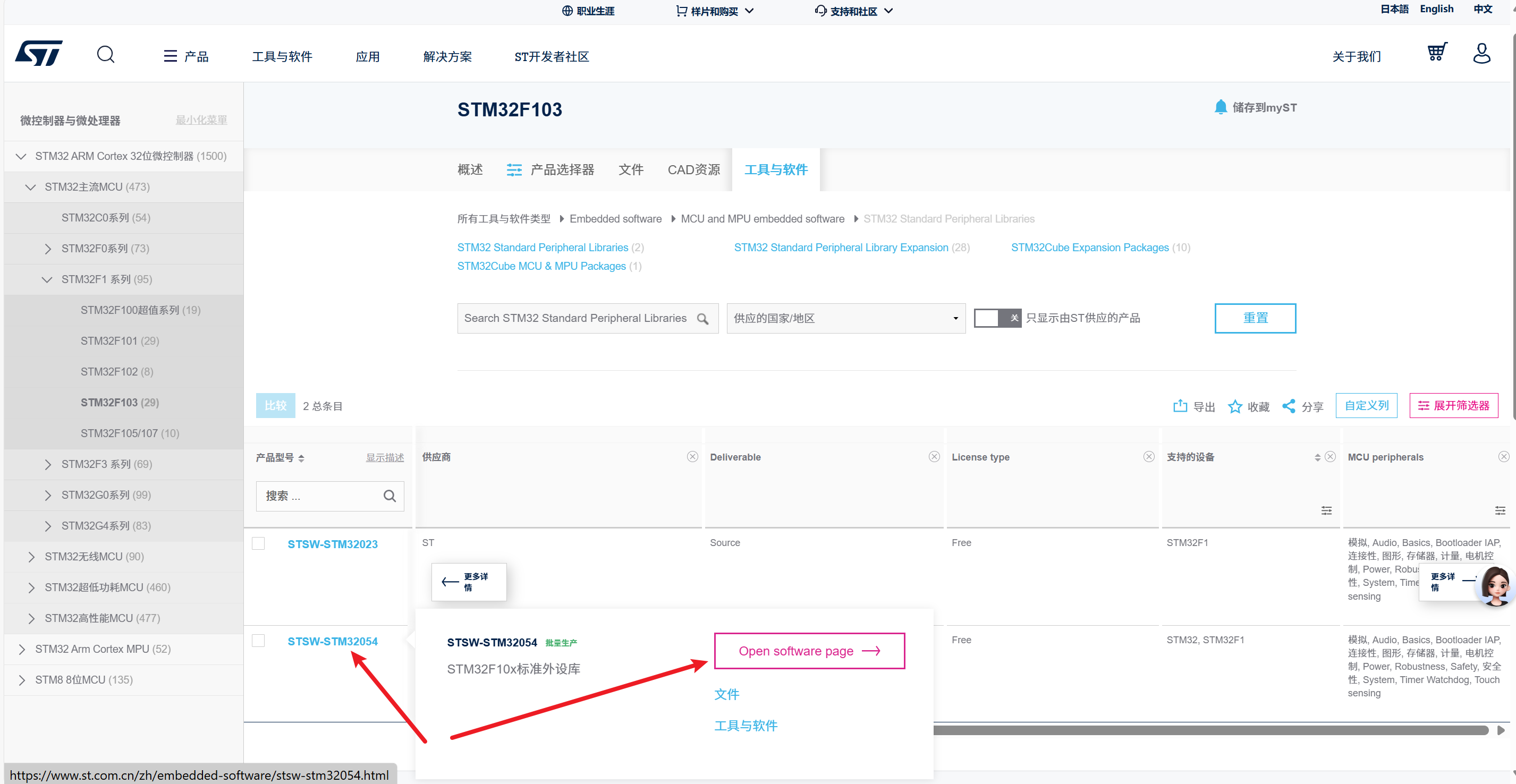Open the 供应的国家/地区 dropdown
Screen dimensions: 1516x784
pyautogui.click(x=846, y=318)
